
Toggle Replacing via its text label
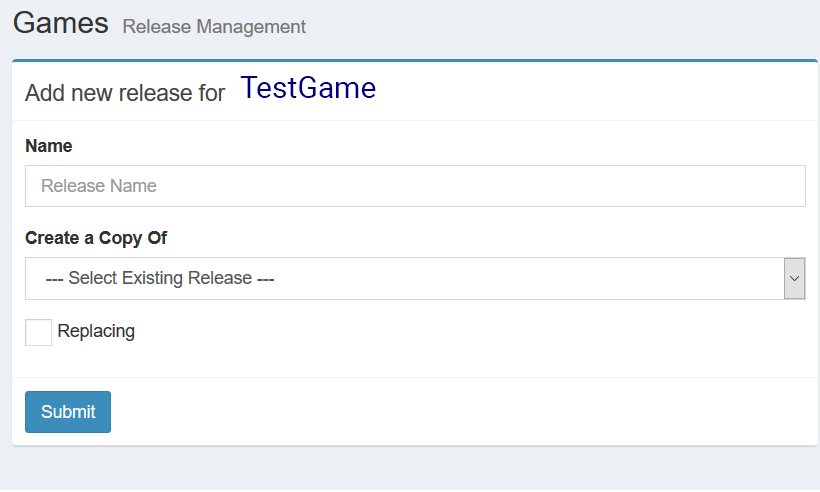[x=96, y=331]
